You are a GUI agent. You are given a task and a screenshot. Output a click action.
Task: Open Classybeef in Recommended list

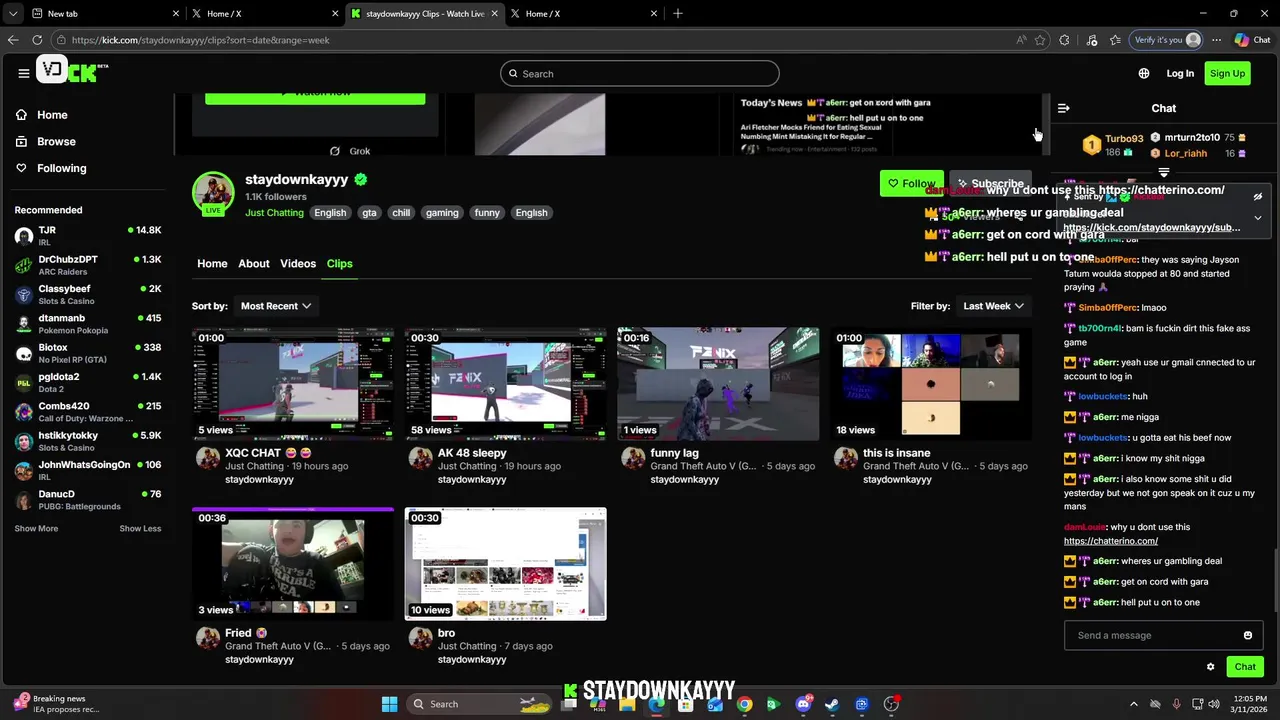point(88,294)
